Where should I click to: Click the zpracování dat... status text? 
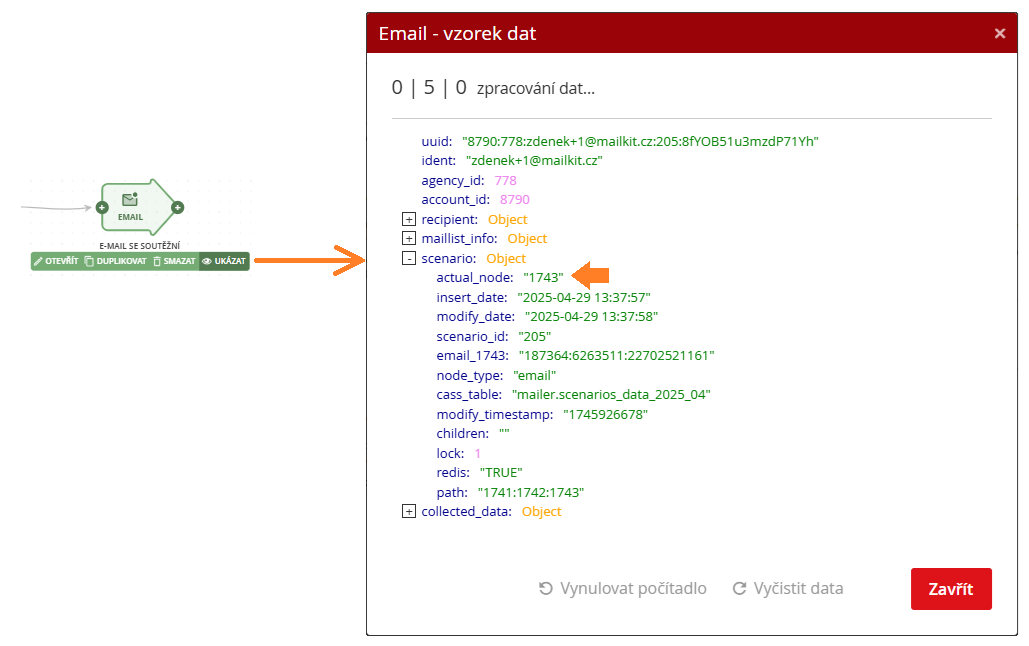(536, 89)
